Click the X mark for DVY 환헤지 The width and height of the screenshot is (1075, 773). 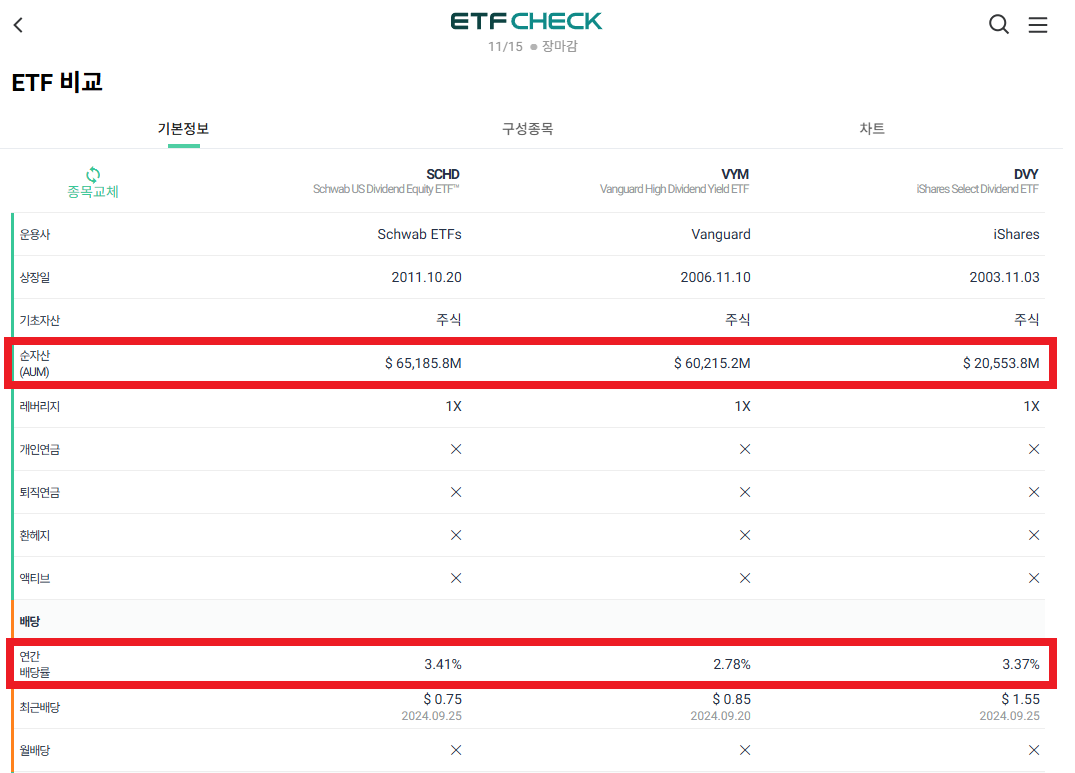pyautogui.click(x=1034, y=535)
